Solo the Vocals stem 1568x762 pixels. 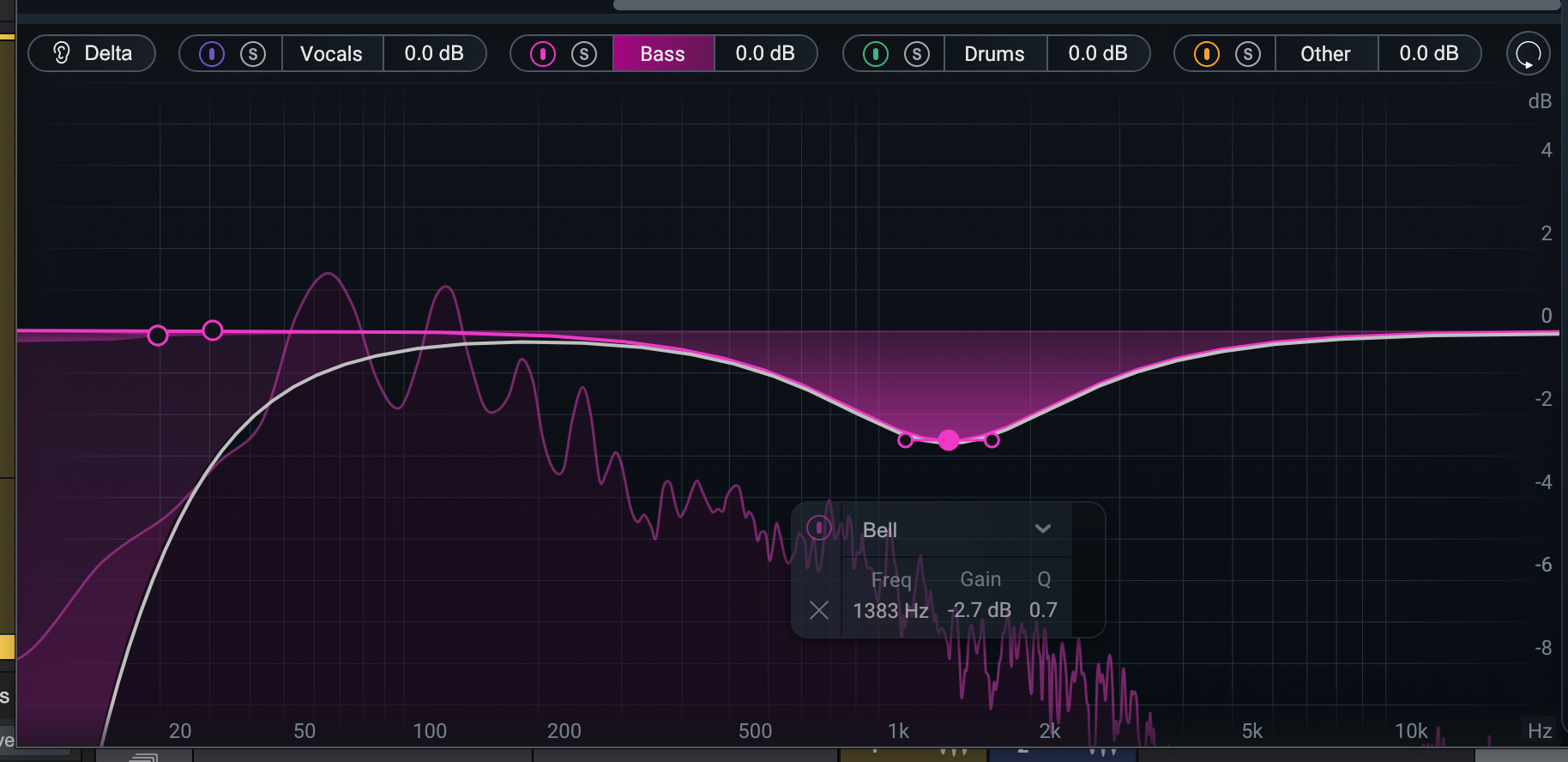click(x=253, y=54)
